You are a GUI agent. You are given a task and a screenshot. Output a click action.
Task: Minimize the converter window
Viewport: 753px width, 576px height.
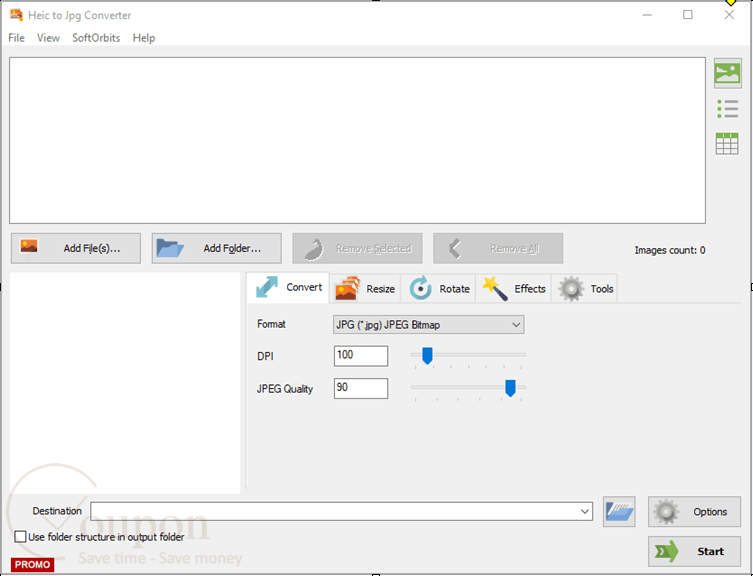click(647, 15)
